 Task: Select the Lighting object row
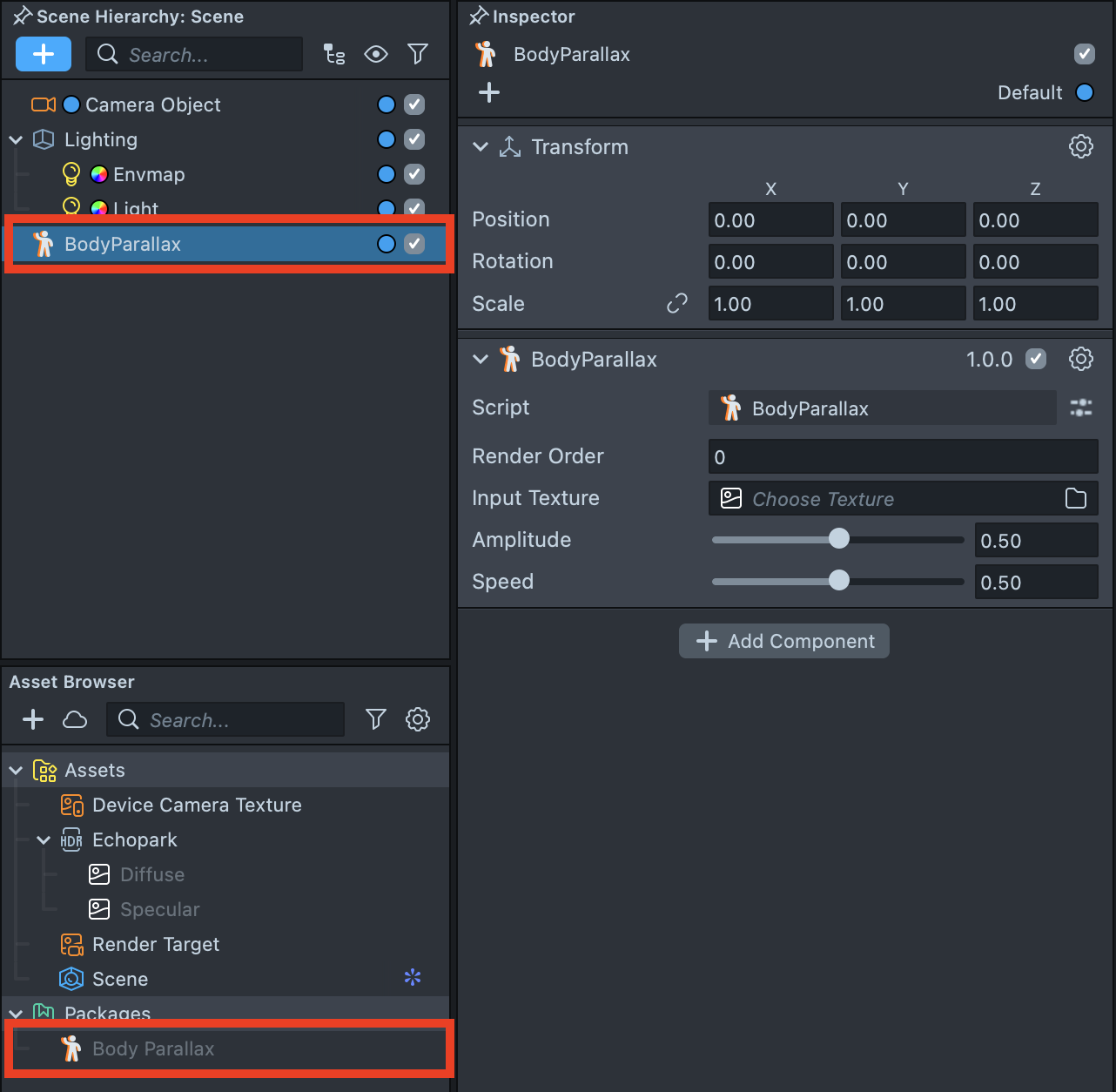[225, 139]
